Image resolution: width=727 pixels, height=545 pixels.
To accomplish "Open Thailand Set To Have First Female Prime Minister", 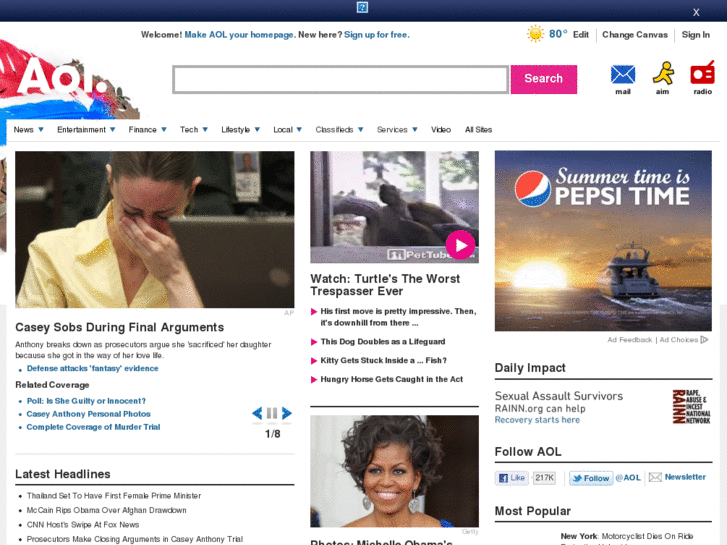I will (x=114, y=496).
